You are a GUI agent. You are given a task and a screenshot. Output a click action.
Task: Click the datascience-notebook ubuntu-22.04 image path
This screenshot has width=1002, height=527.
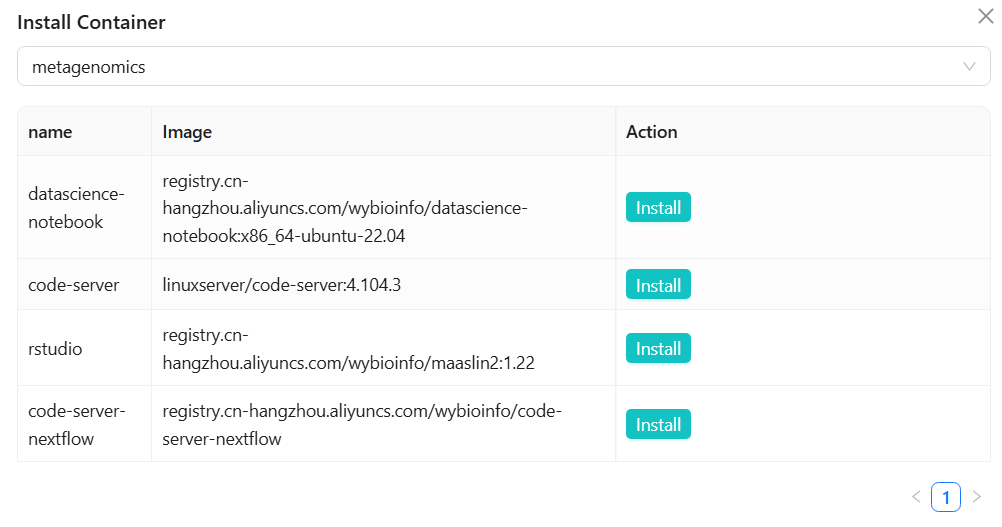click(344, 208)
